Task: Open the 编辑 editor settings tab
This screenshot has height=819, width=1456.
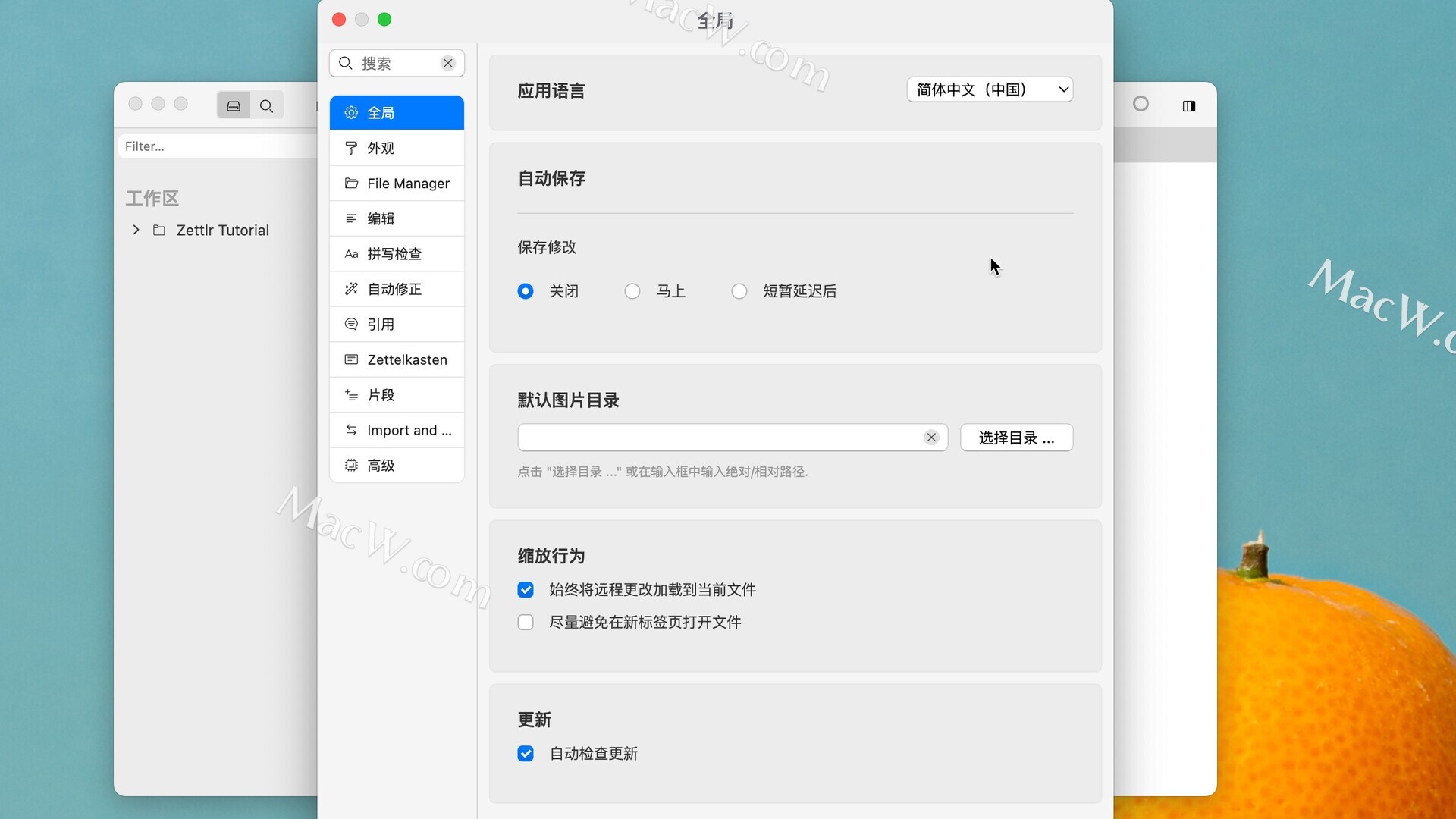Action: (397, 218)
